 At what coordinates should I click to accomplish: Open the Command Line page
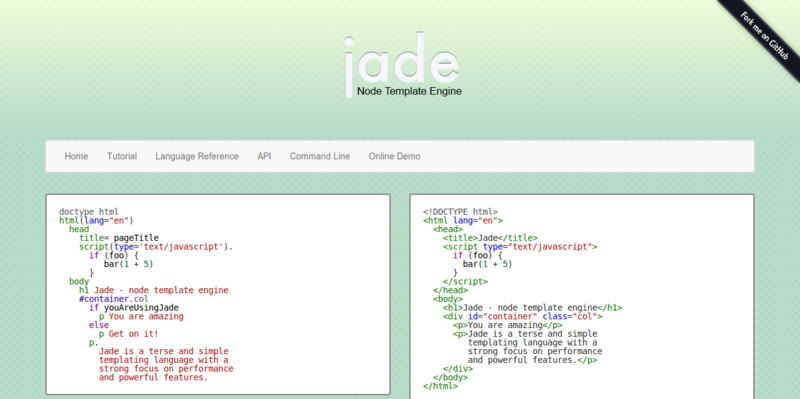[320, 156]
